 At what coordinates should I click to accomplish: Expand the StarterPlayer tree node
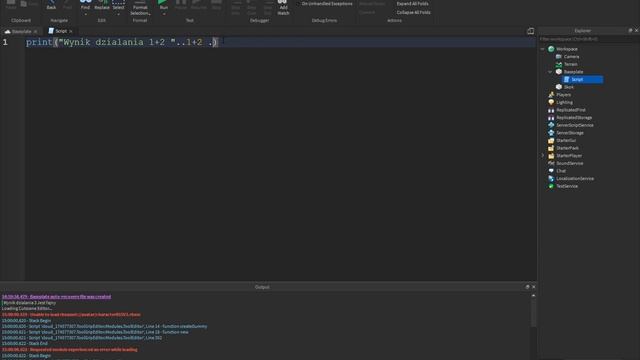pos(542,156)
